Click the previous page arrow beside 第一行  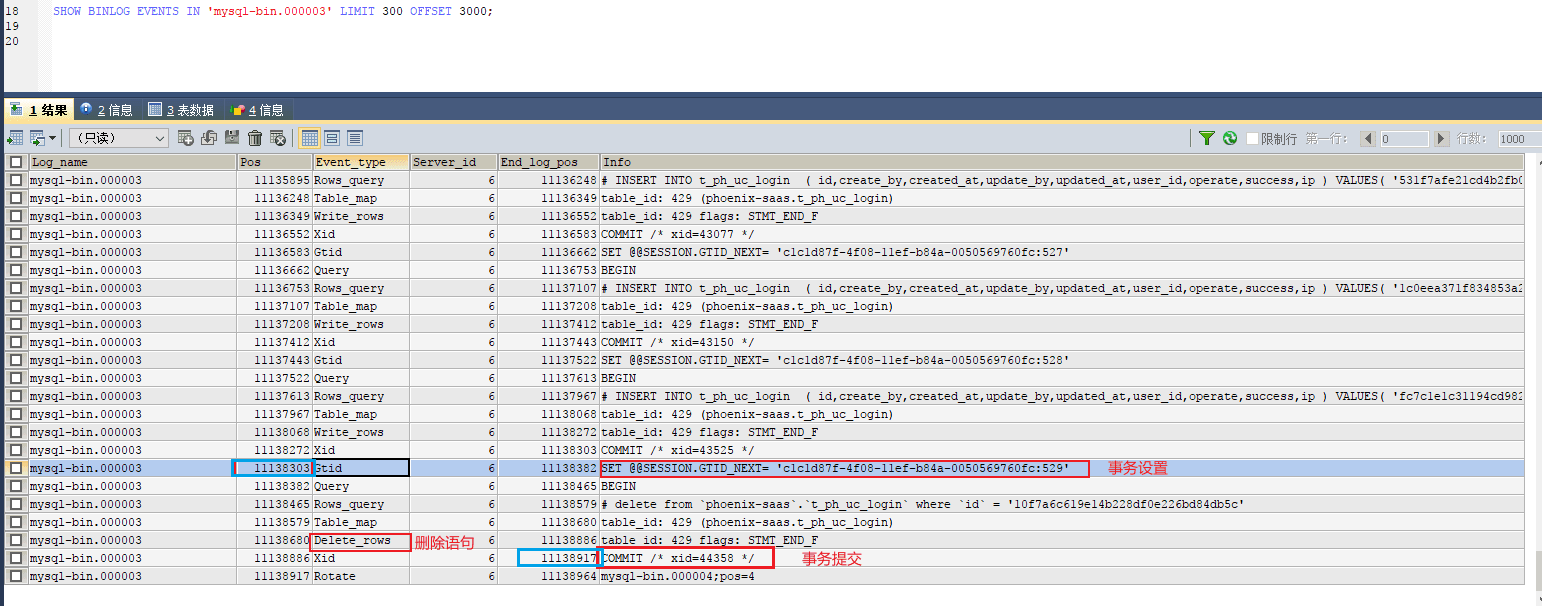[x=1368, y=139]
